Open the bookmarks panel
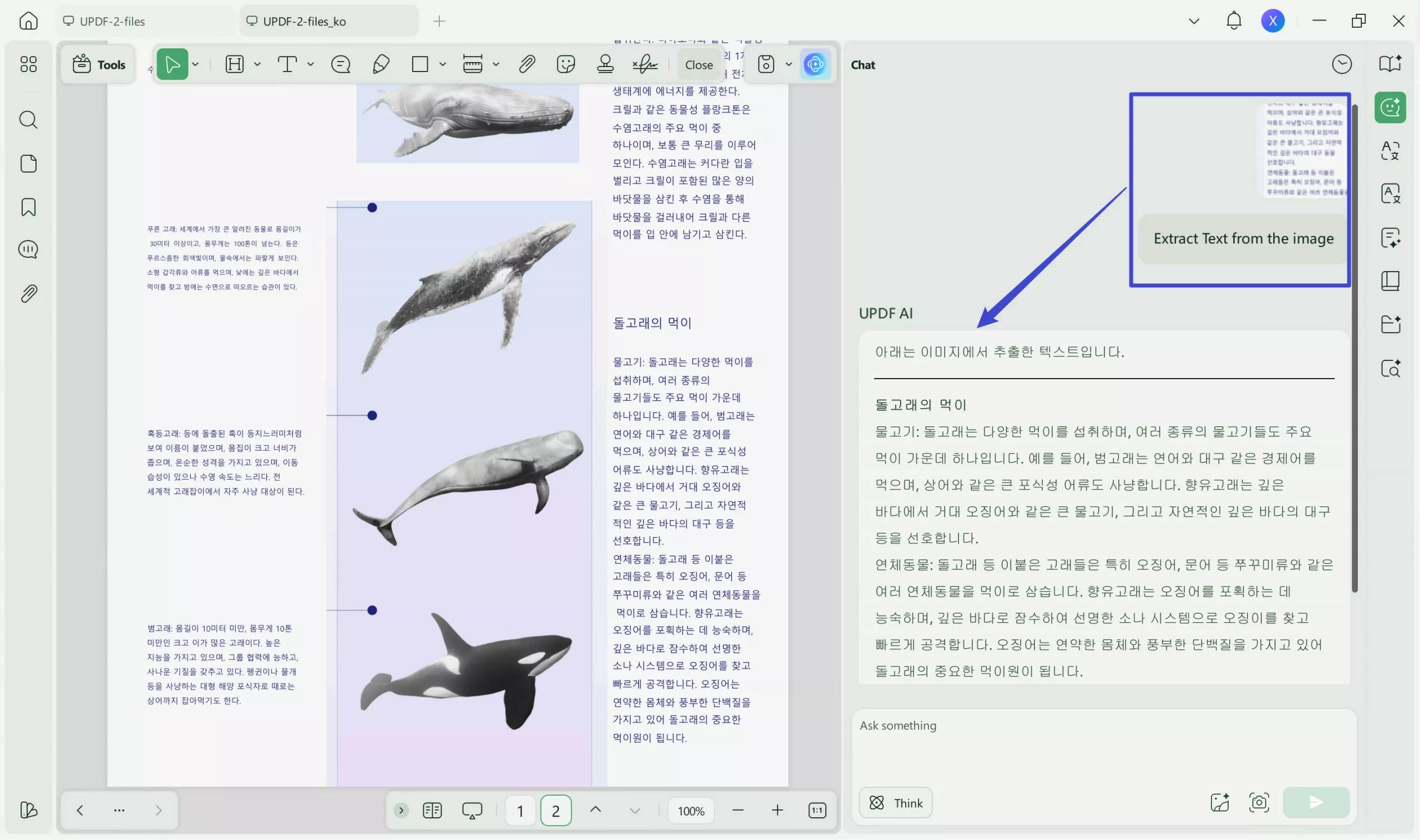Screen dimensions: 1420x840 pyautogui.click(x=28, y=207)
